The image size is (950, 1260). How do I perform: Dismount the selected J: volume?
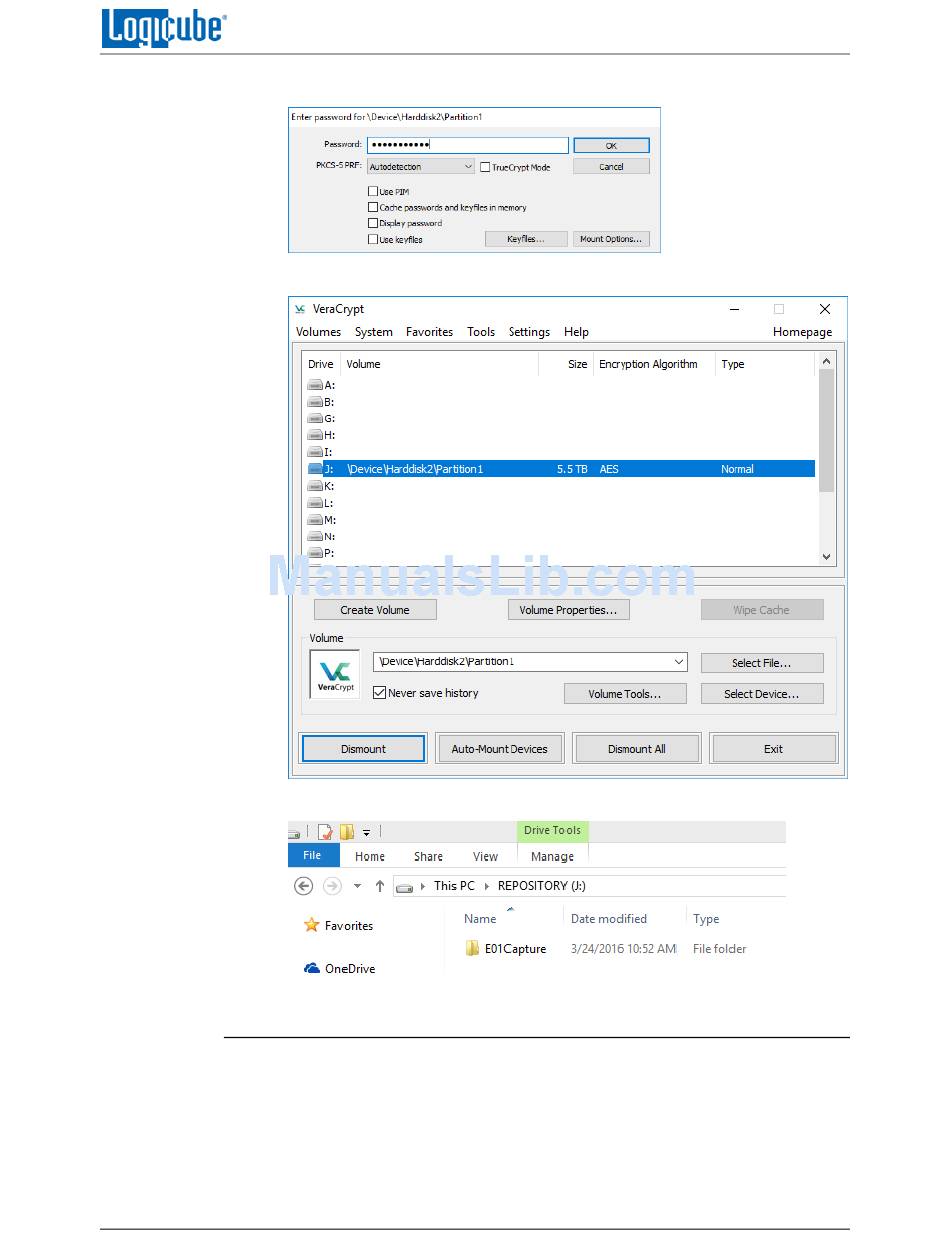tap(364, 749)
